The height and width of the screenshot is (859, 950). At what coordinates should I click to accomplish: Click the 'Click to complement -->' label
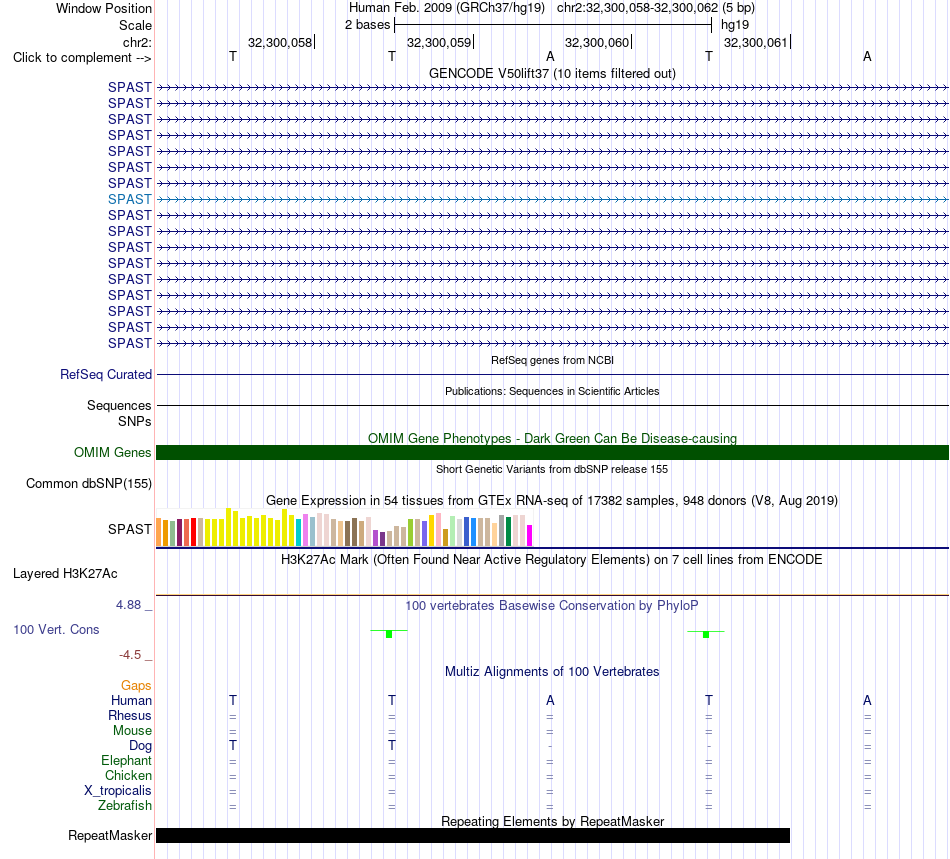pyautogui.click(x=82, y=58)
